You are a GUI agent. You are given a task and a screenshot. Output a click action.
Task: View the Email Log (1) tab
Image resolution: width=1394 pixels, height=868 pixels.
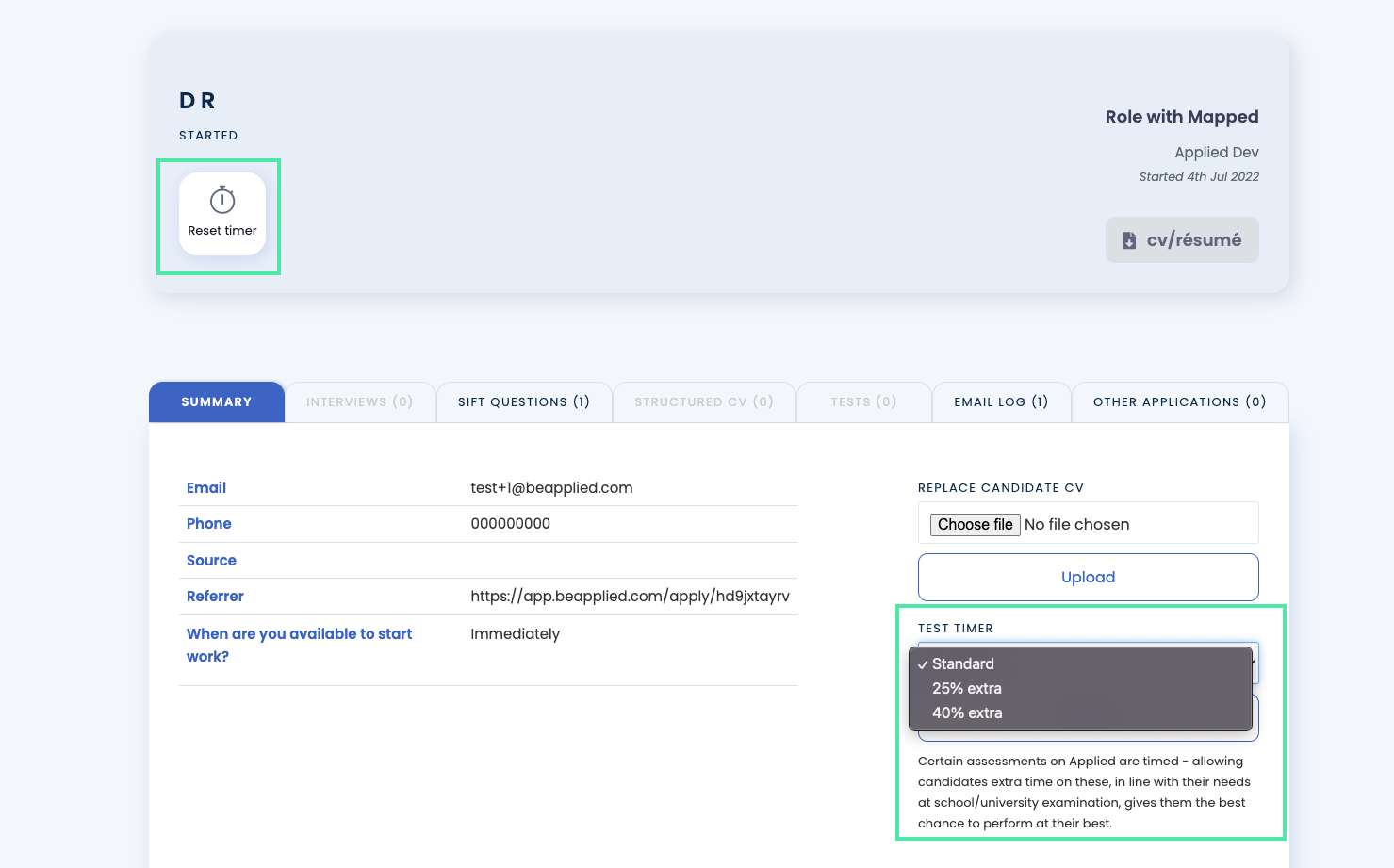(1001, 402)
